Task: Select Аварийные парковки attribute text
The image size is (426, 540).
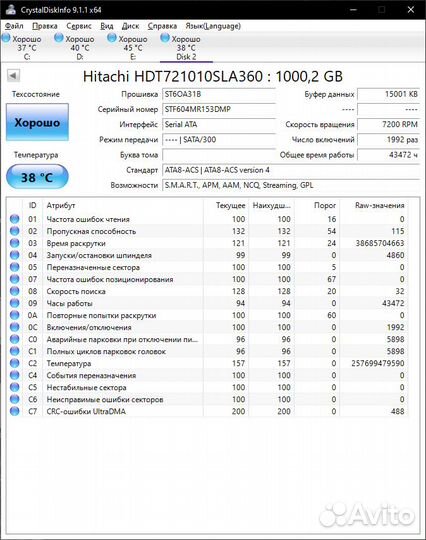Action: (122, 339)
